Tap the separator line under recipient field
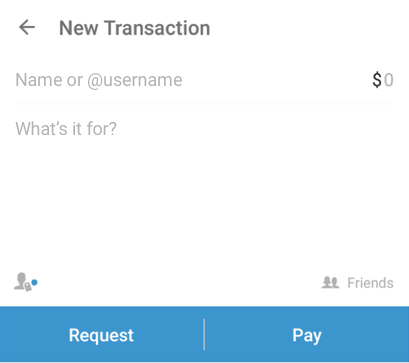Screen dimensions: 409x363 (x=204, y=104)
